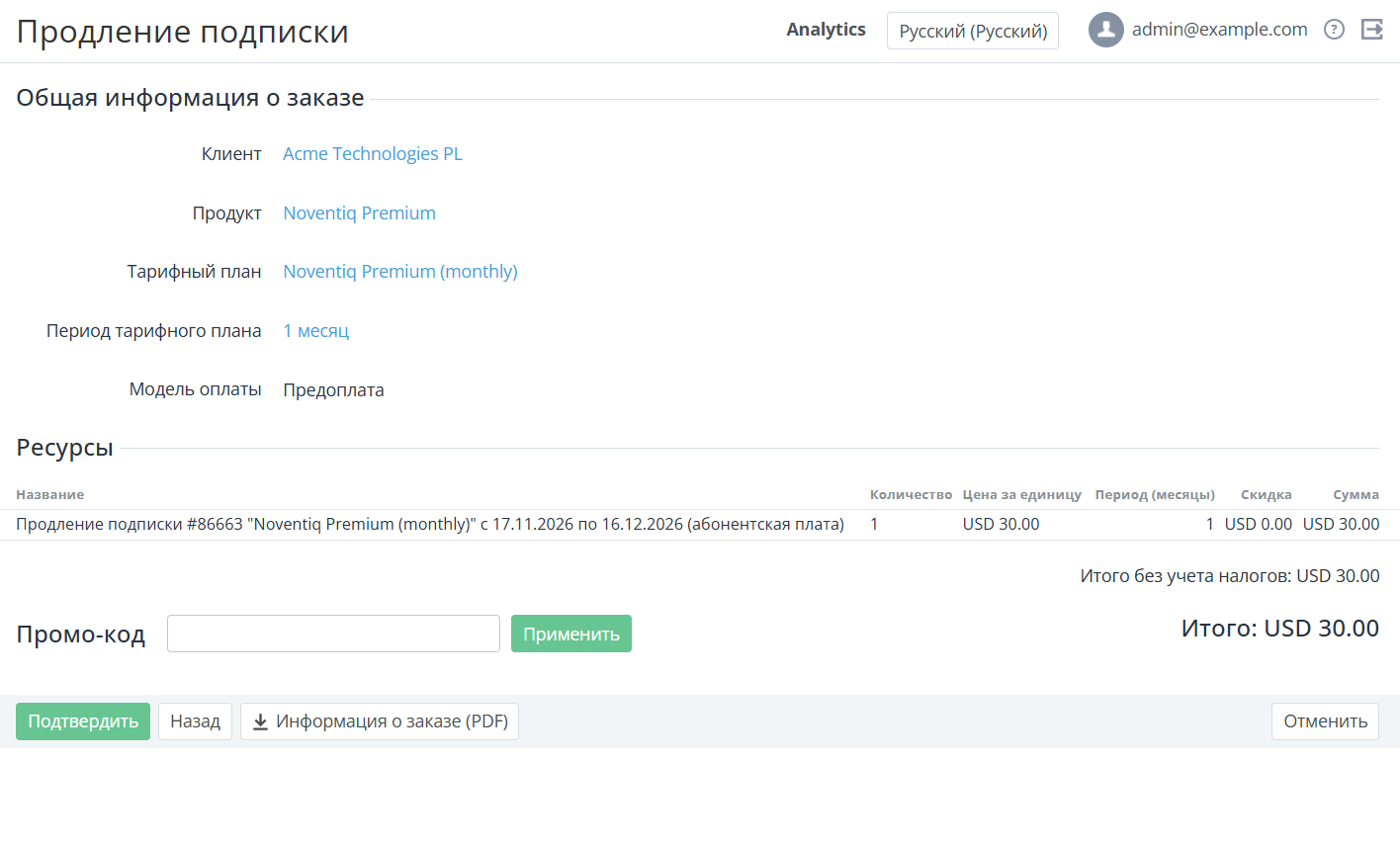Image resolution: width=1400 pixels, height=847 pixels.
Task: Click the download icon on PDF button
Action: pos(260,721)
